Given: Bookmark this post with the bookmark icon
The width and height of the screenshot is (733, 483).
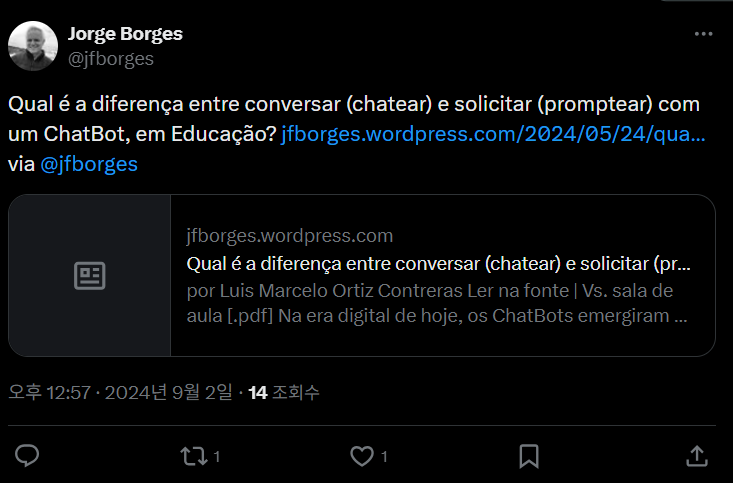Looking at the screenshot, I should 529,456.
